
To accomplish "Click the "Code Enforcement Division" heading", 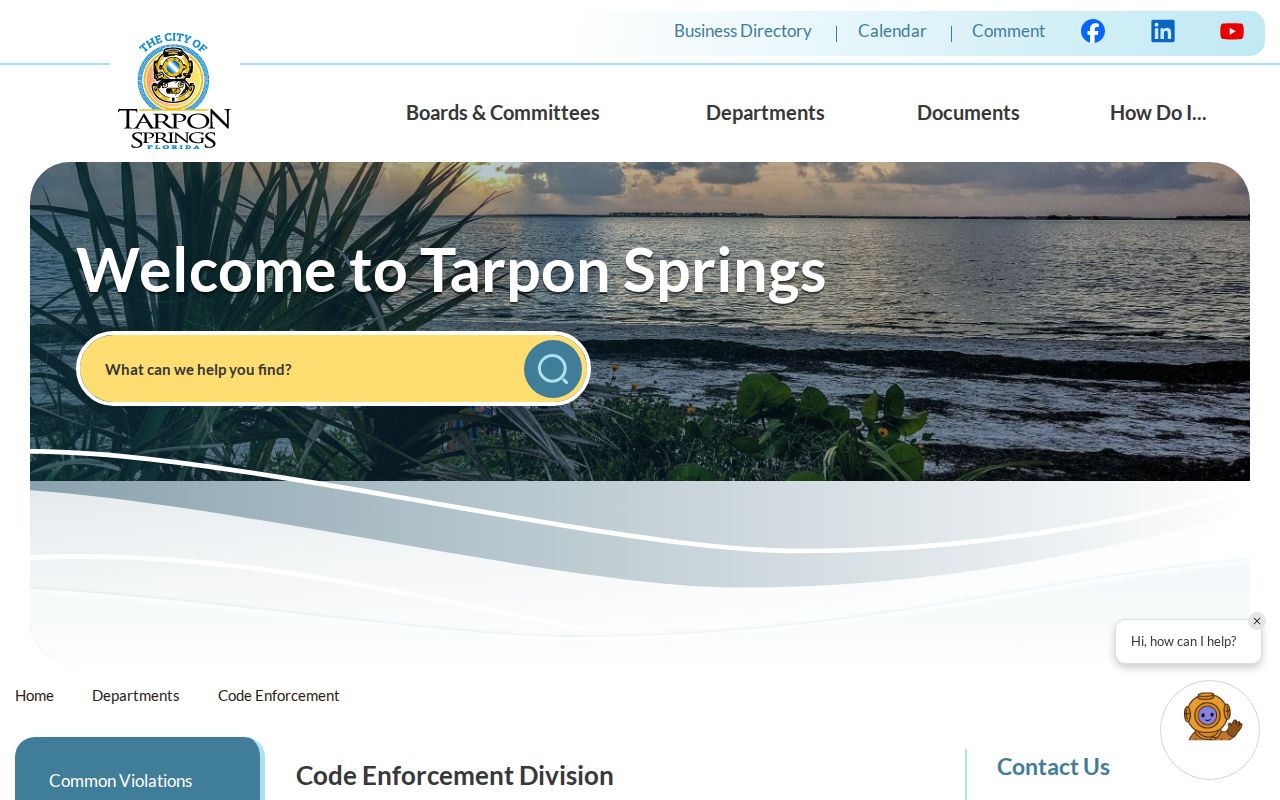I will click(455, 776).
